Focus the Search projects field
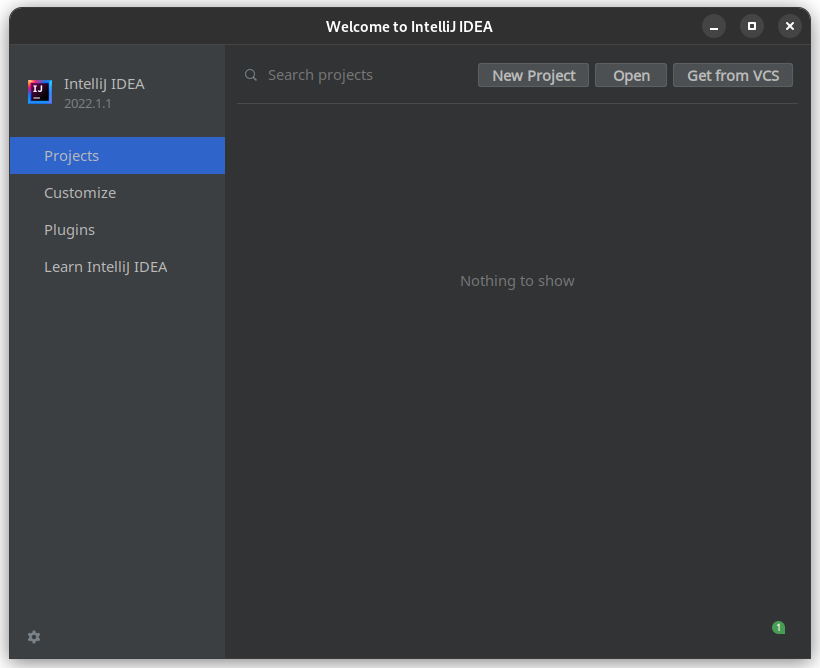The width and height of the screenshot is (820, 668). pos(360,75)
